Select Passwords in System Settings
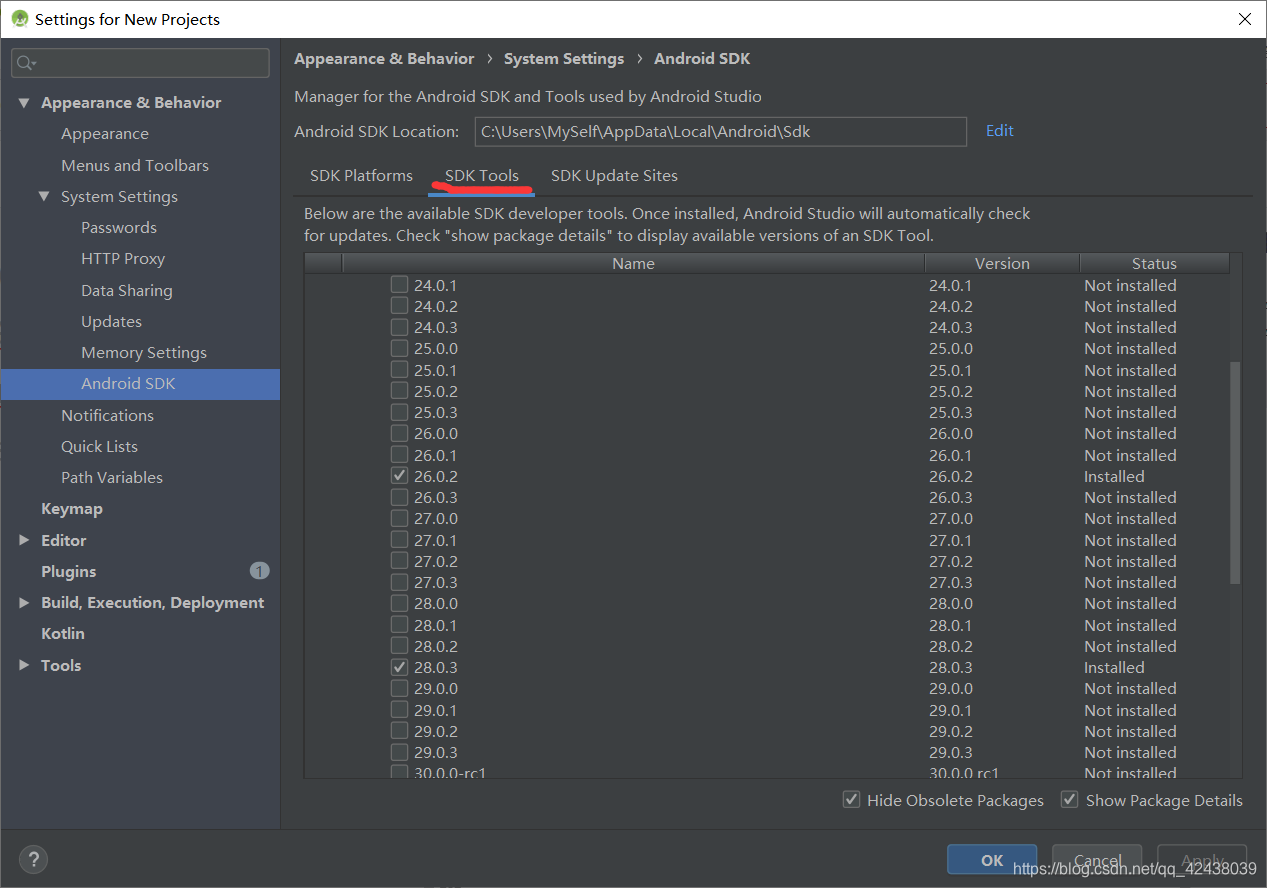Image resolution: width=1267 pixels, height=888 pixels. click(x=119, y=227)
